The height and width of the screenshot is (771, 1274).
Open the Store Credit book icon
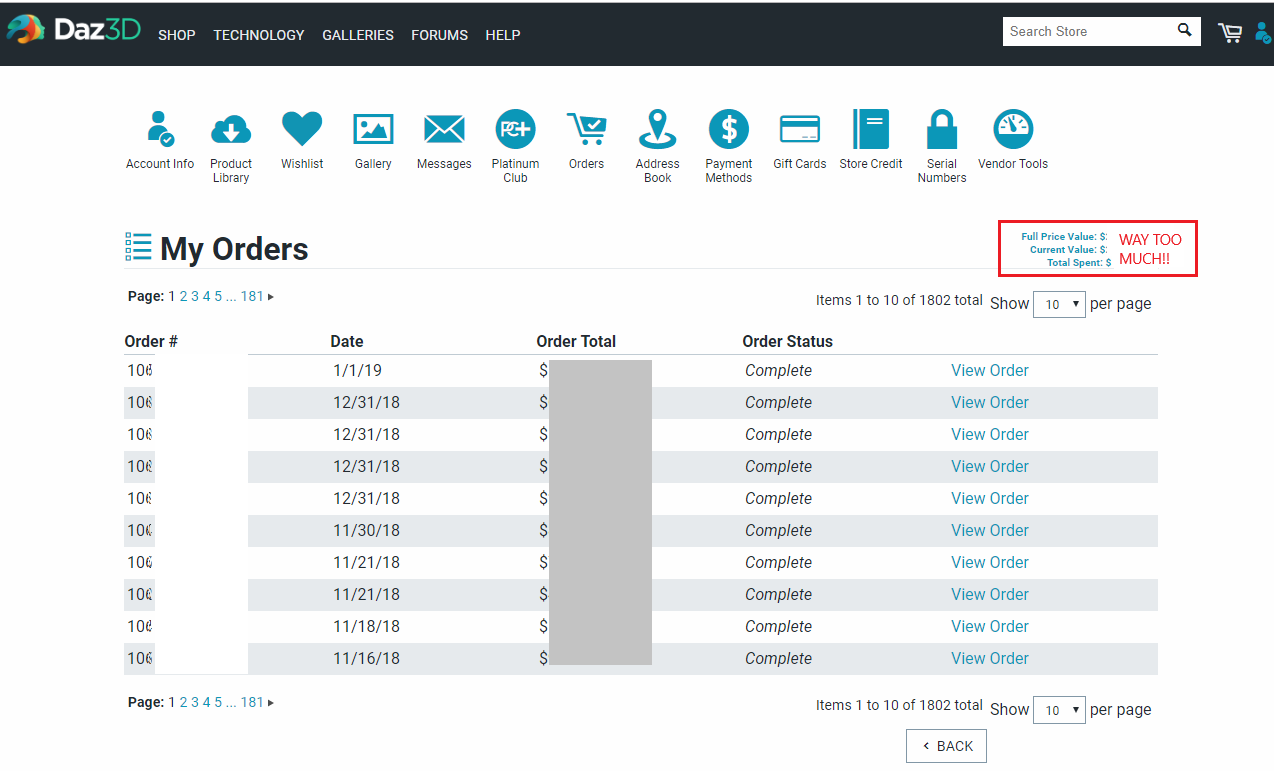tap(871, 129)
